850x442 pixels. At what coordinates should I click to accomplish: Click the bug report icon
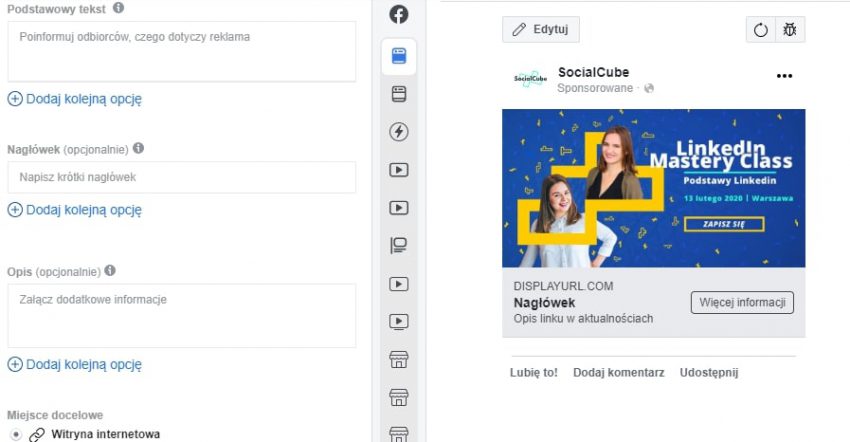[790, 30]
